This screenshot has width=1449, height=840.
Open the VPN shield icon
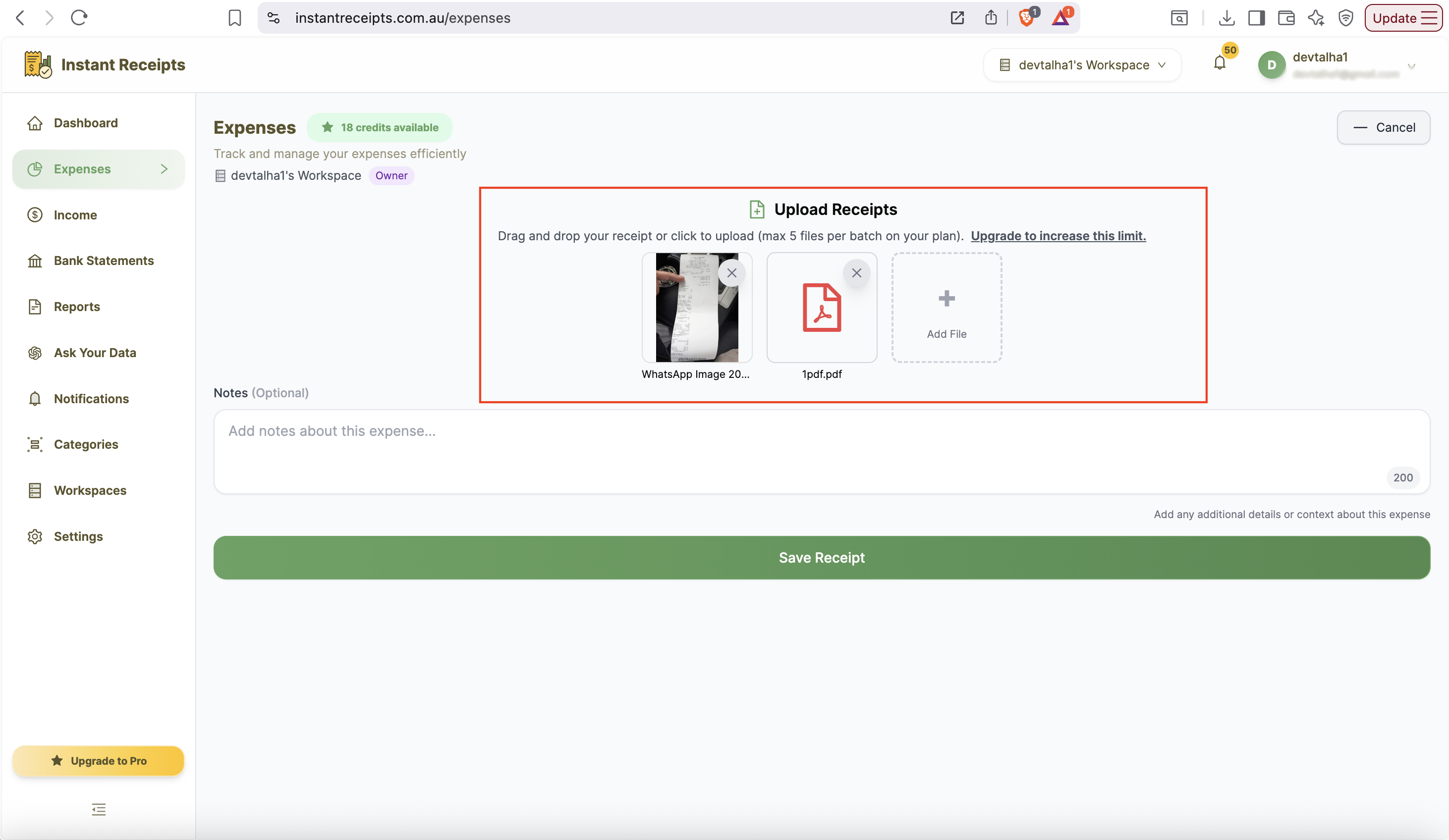1345,18
